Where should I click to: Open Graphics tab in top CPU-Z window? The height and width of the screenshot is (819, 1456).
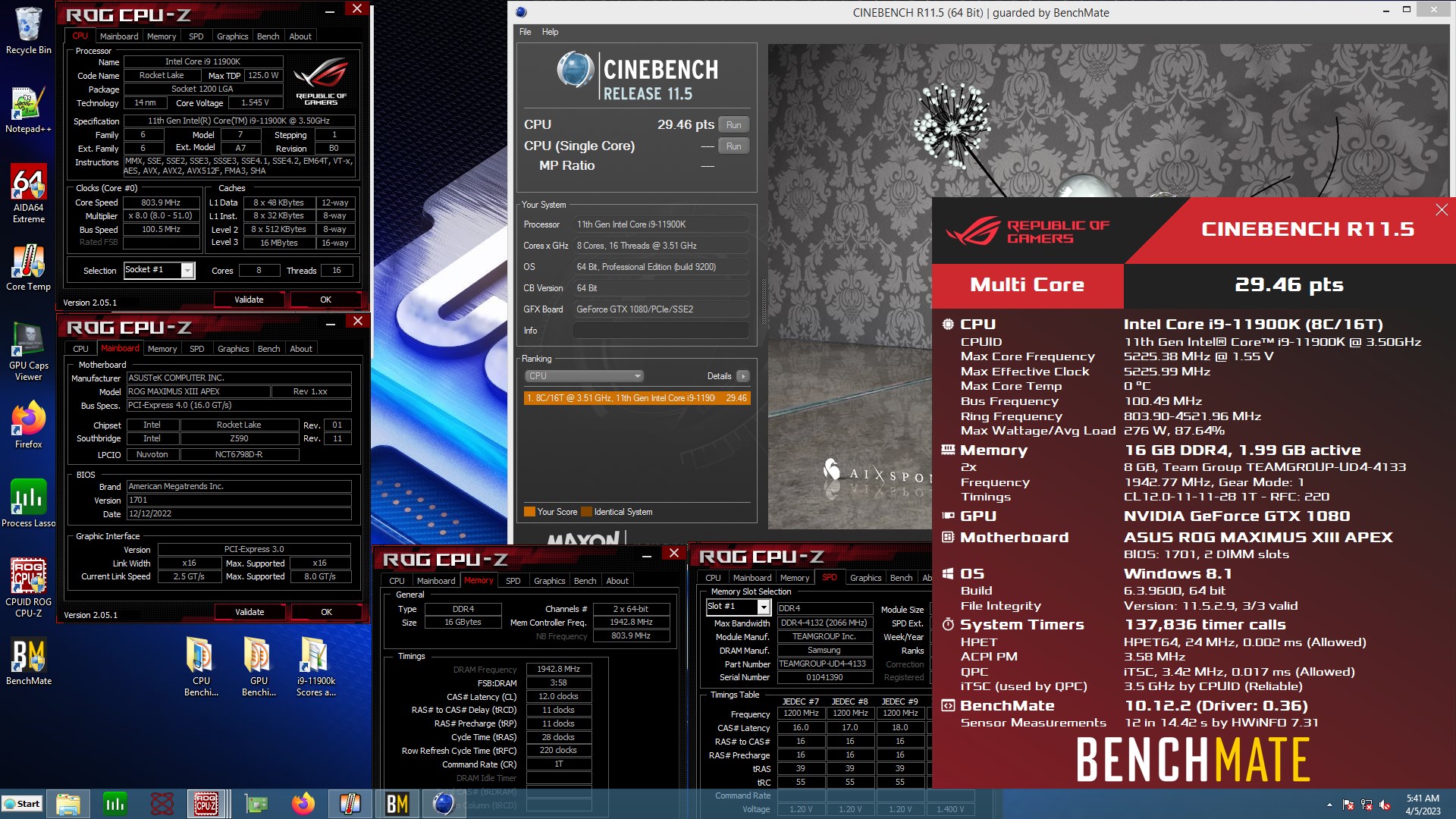(232, 36)
